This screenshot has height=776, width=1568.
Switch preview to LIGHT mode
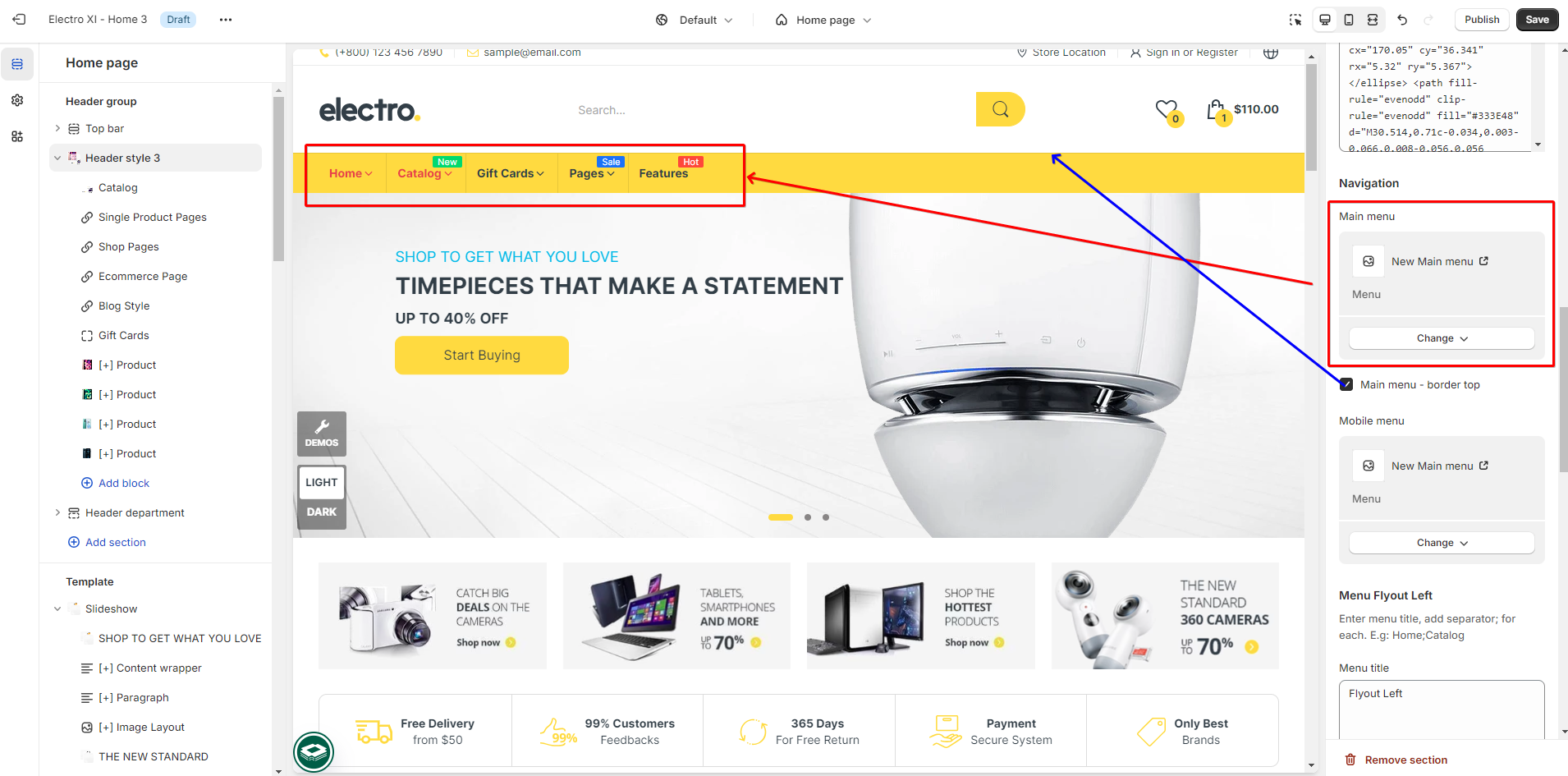pos(322,482)
